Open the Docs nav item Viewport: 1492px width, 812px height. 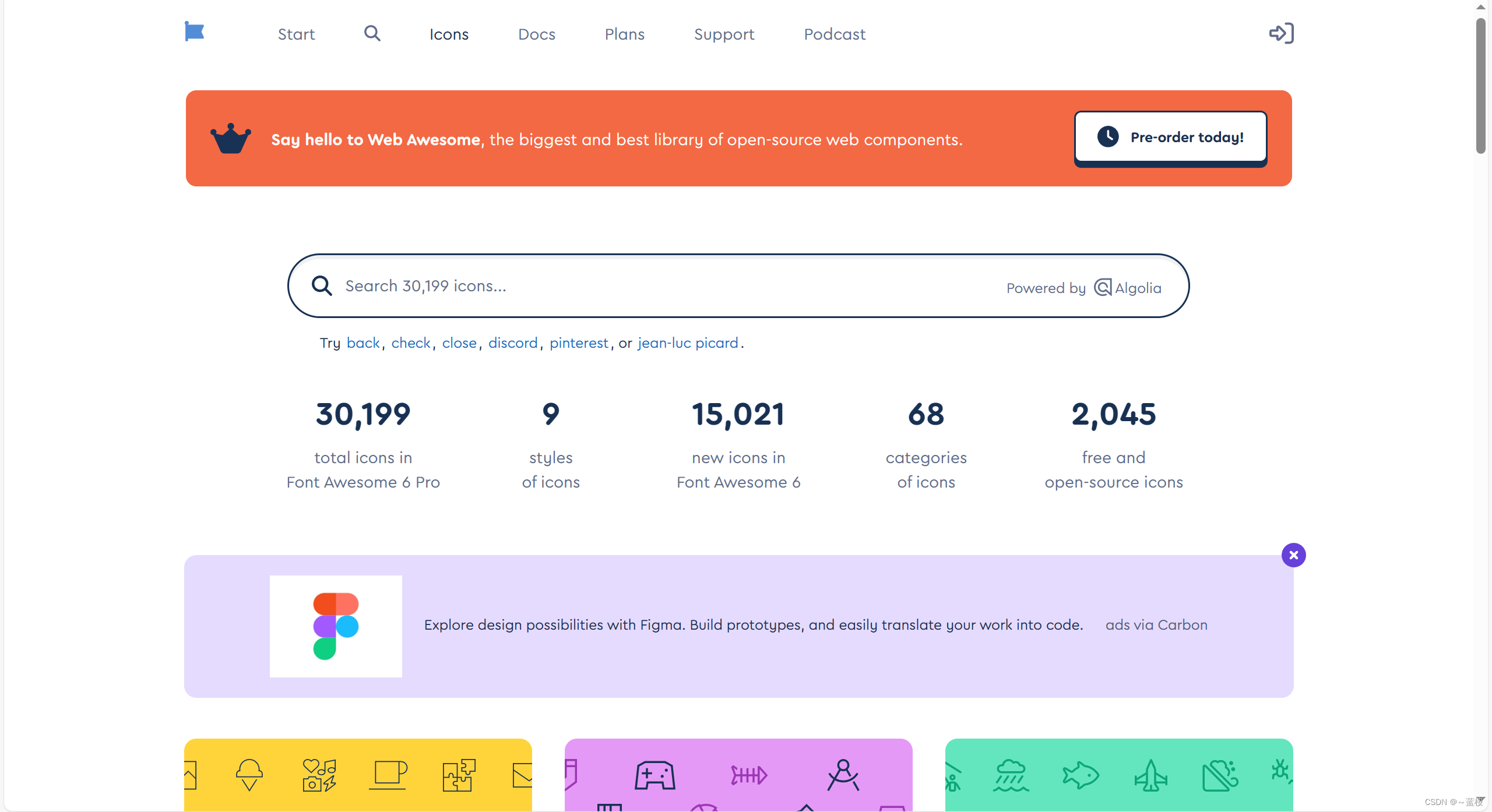[x=537, y=34]
